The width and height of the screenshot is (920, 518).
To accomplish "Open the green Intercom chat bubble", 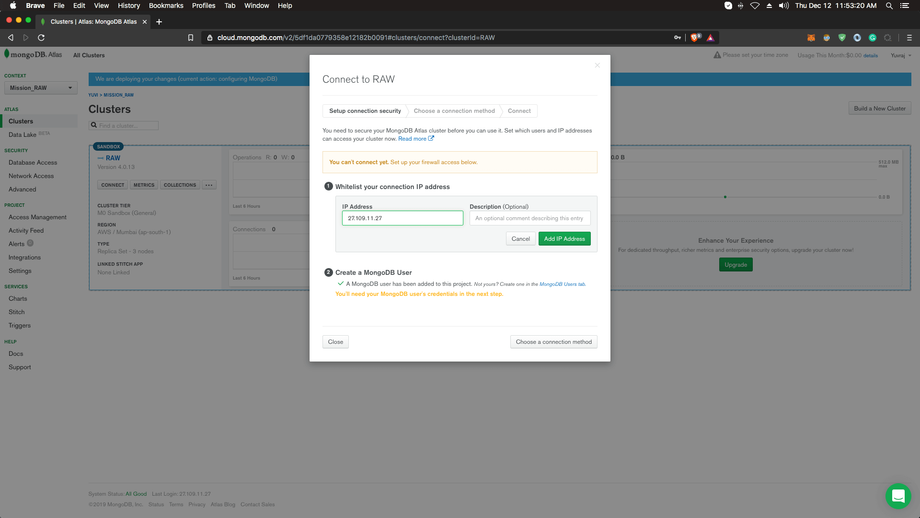I will 897,496.
